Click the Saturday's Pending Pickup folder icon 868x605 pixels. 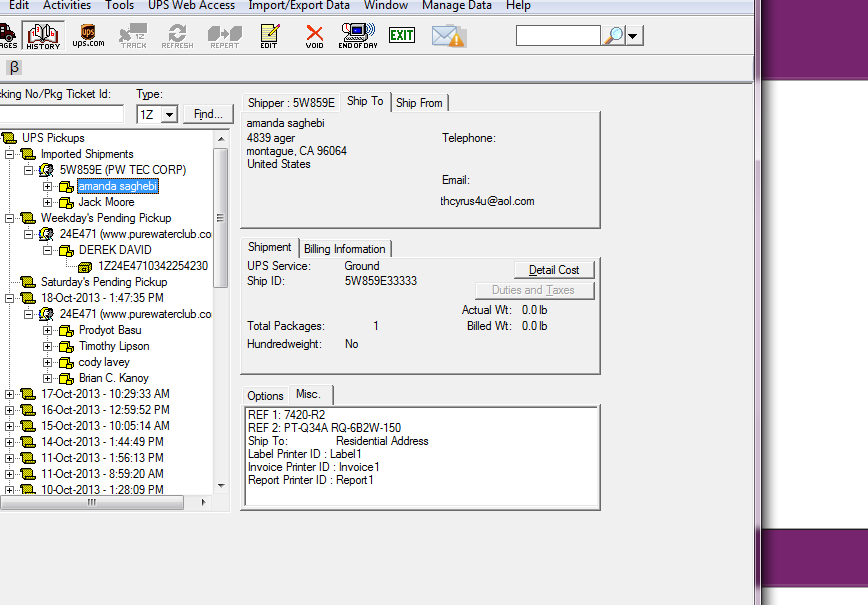tap(28, 282)
